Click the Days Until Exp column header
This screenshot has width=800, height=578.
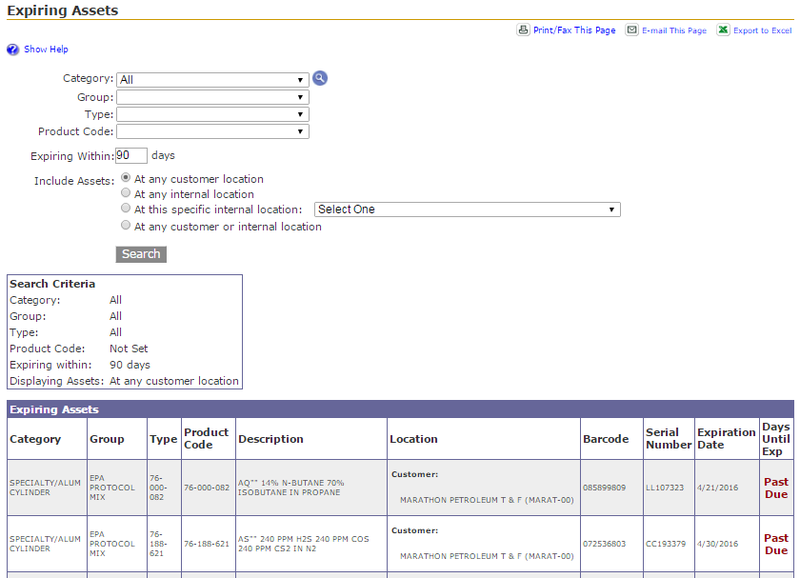776,439
